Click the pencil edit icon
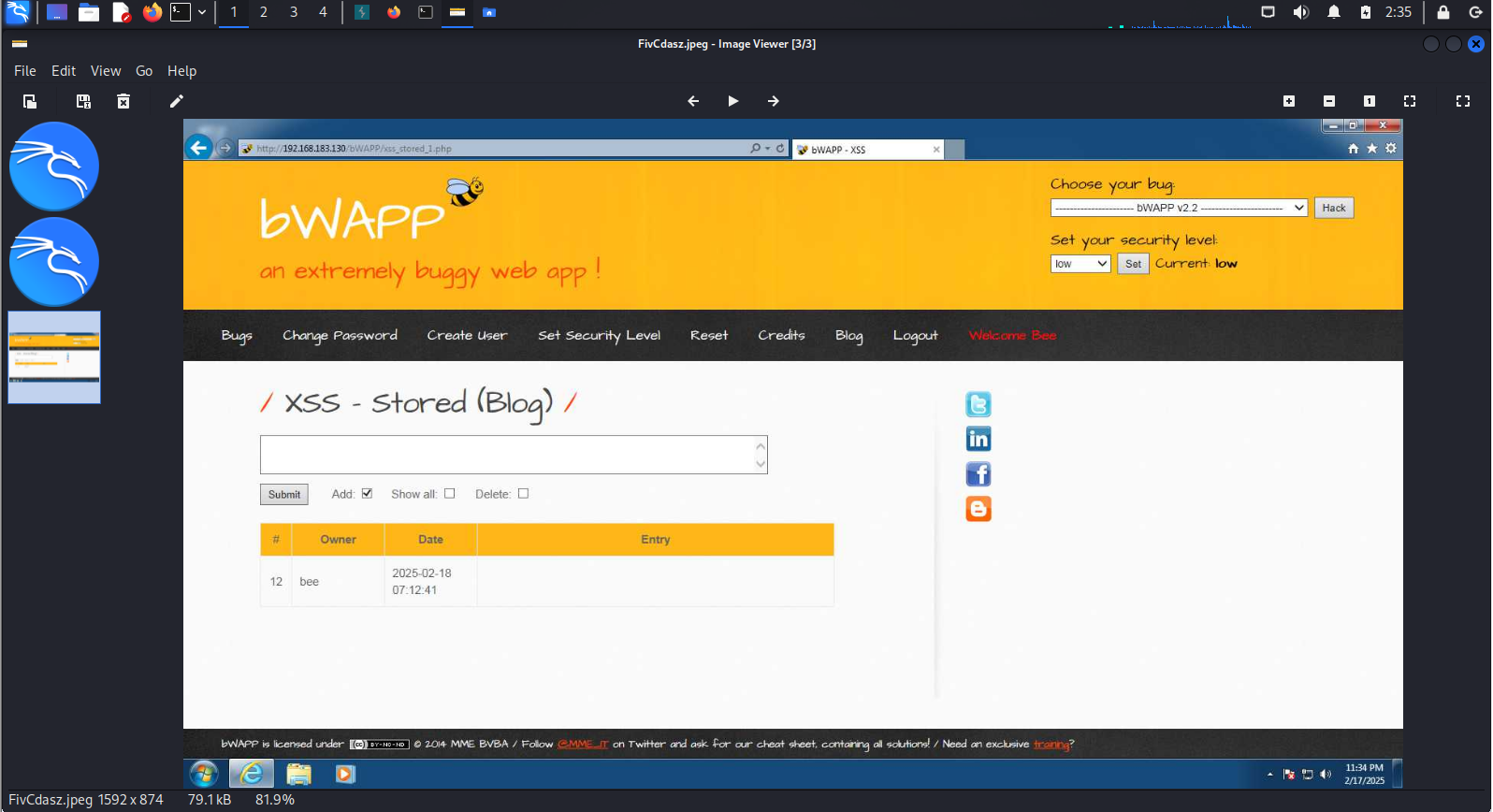This screenshot has width=1493, height=812. click(x=176, y=101)
